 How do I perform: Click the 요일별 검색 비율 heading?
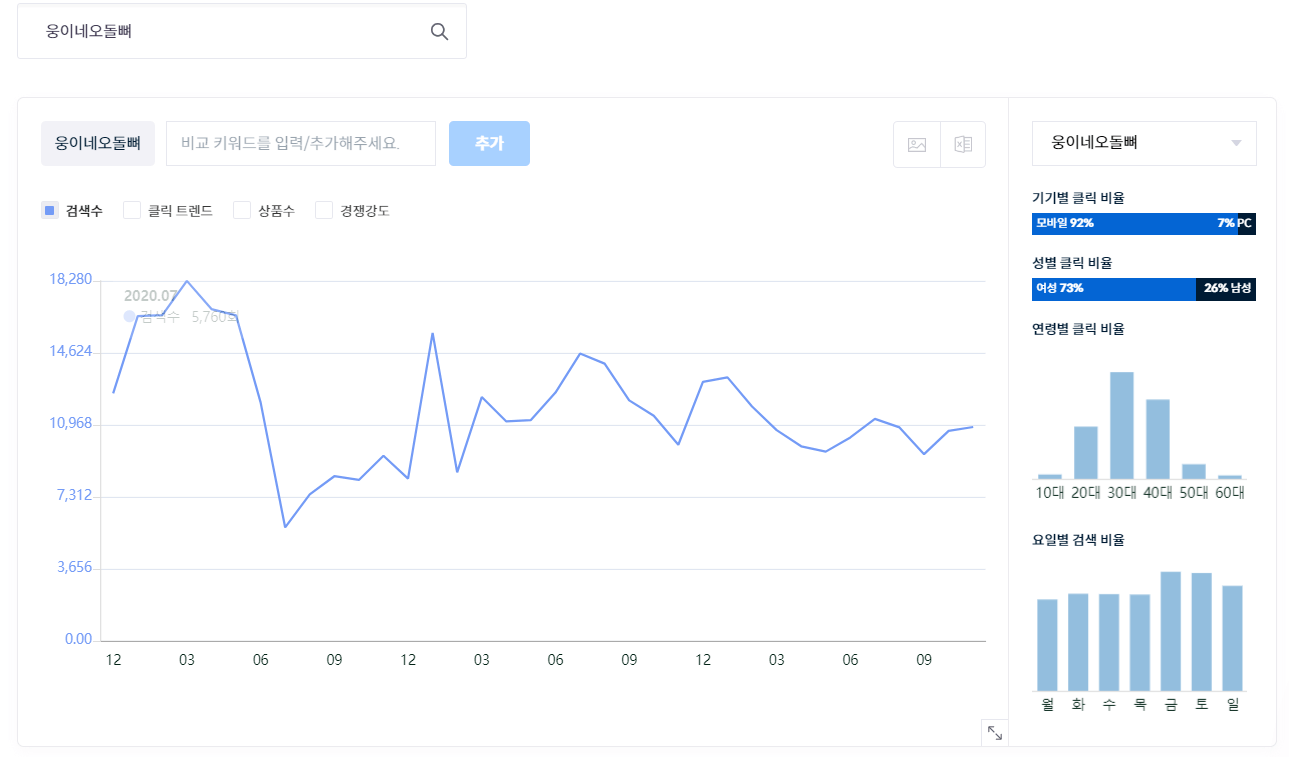coord(1078,540)
